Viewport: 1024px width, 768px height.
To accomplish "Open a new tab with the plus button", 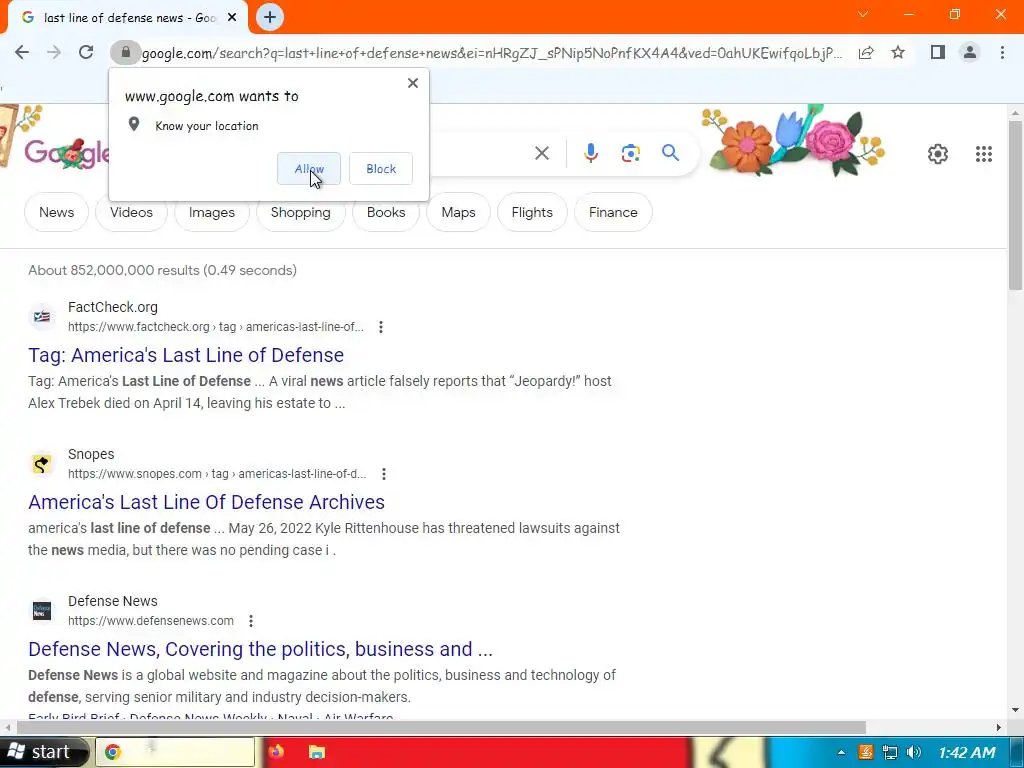I will tap(270, 18).
